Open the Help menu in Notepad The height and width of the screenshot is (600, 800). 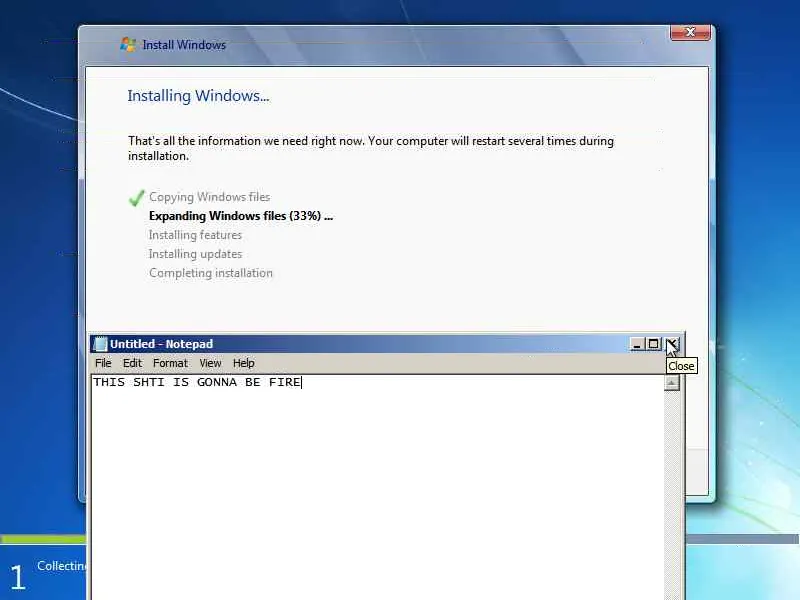tap(243, 363)
